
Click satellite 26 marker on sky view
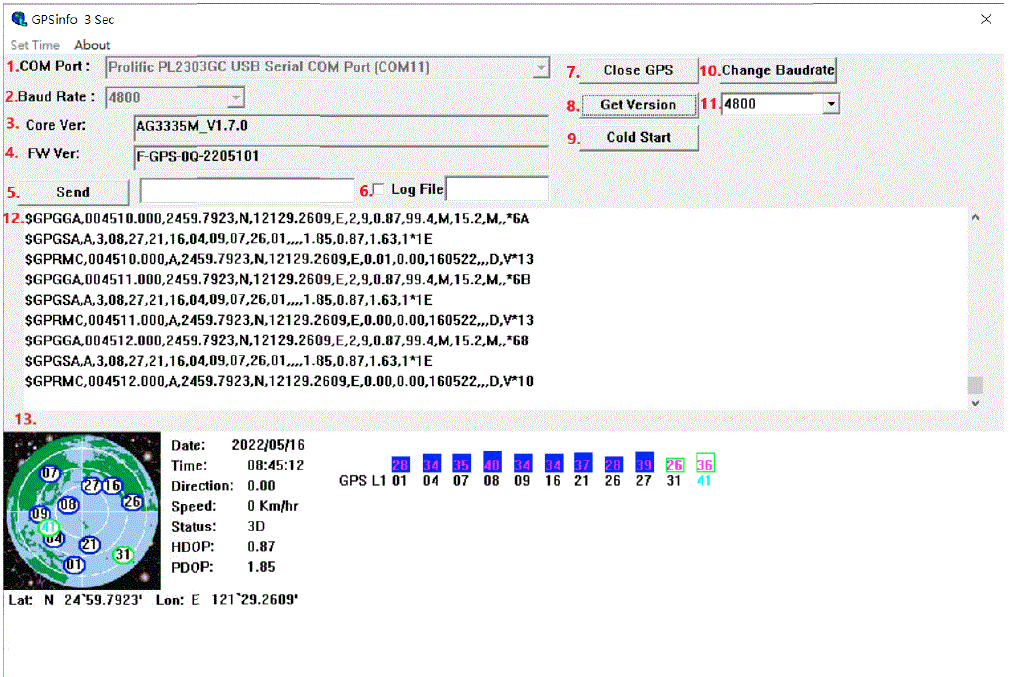click(x=132, y=501)
